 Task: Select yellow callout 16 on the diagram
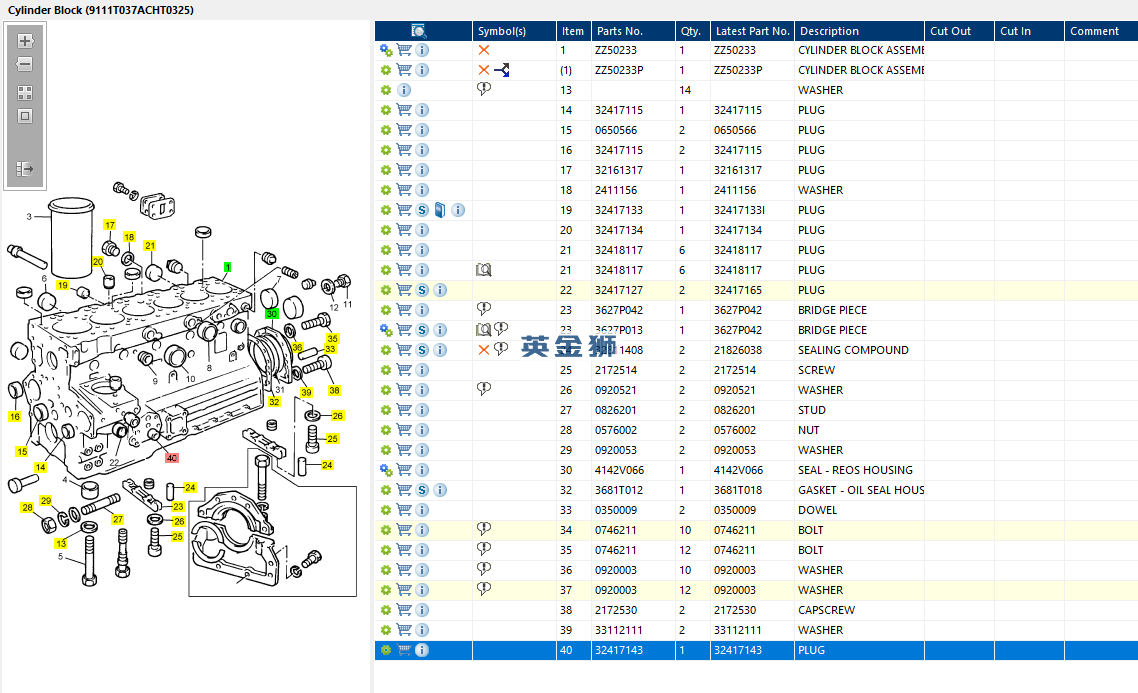[15, 417]
